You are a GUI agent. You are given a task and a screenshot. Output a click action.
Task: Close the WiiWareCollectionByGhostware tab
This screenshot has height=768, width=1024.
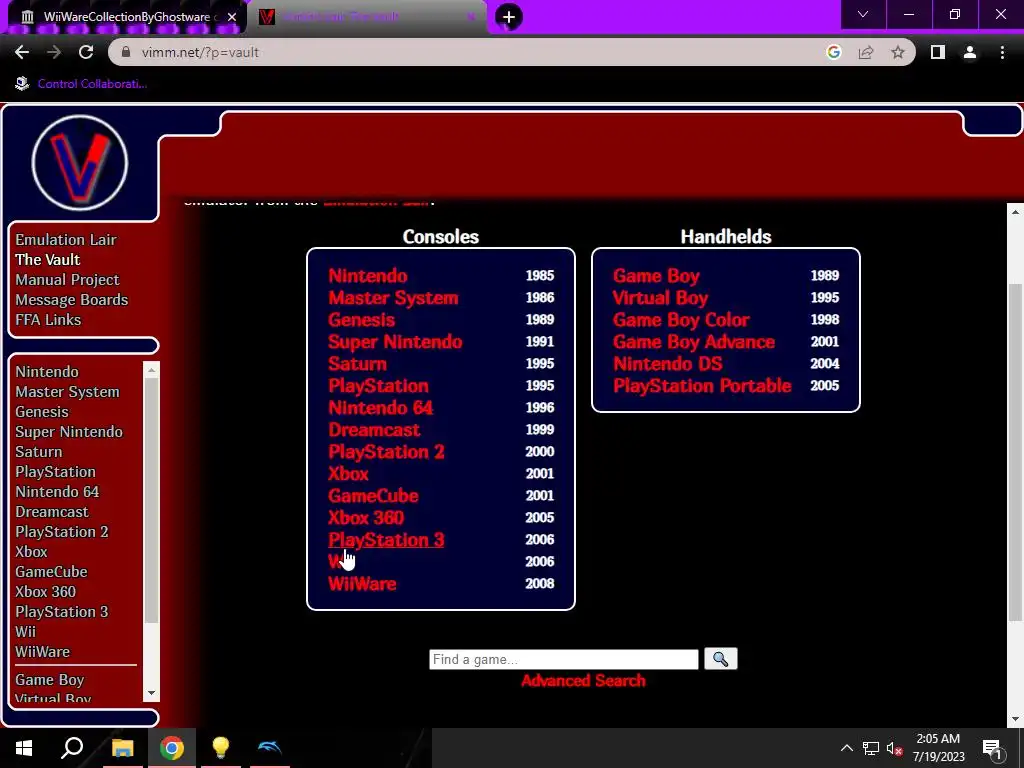tap(232, 17)
